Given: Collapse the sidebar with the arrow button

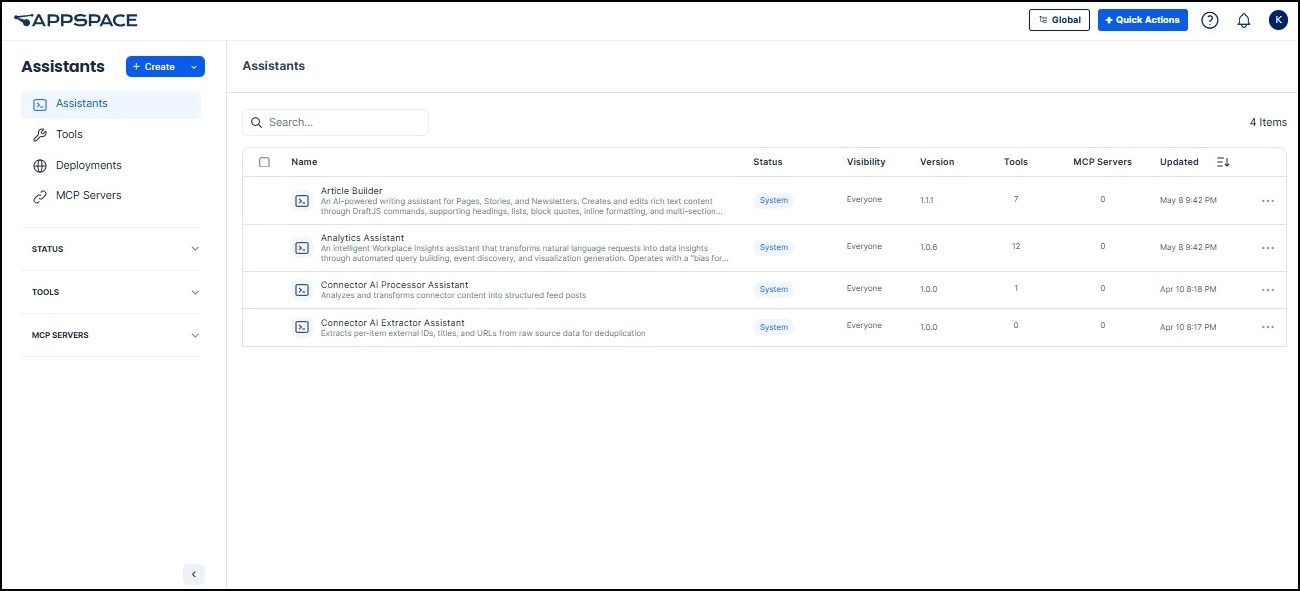Looking at the screenshot, I should pyautogui.click(x=194, y=574).
